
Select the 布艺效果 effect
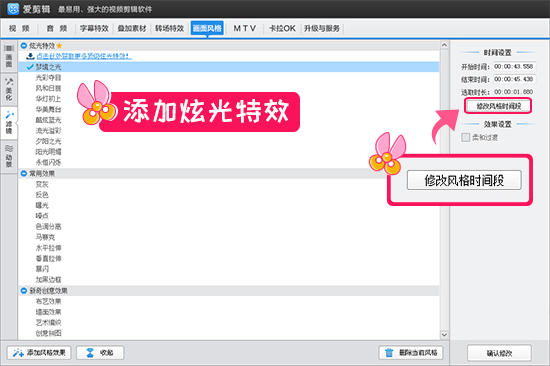click(48, 301)
